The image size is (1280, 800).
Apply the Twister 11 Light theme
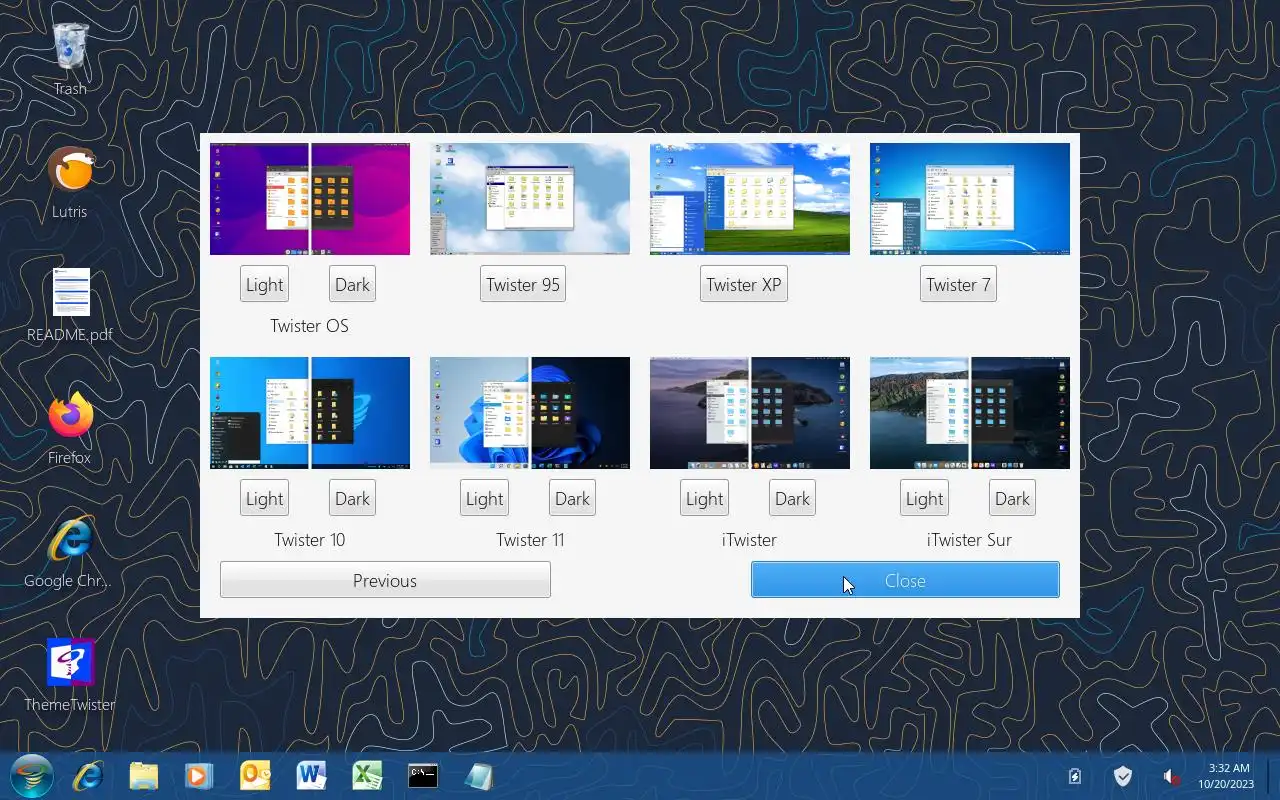tap(485, 498)
